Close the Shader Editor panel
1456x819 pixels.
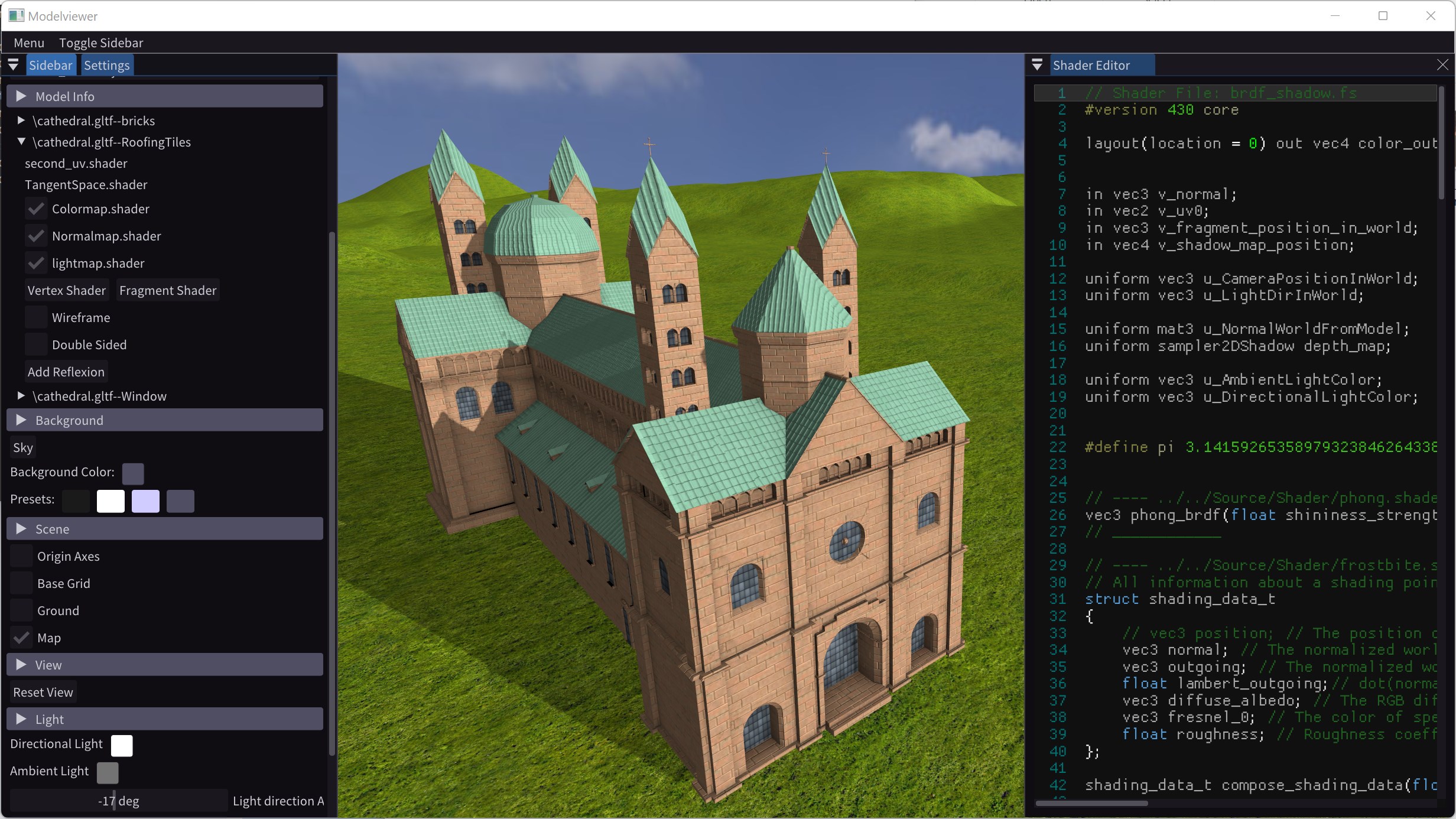1442,65
